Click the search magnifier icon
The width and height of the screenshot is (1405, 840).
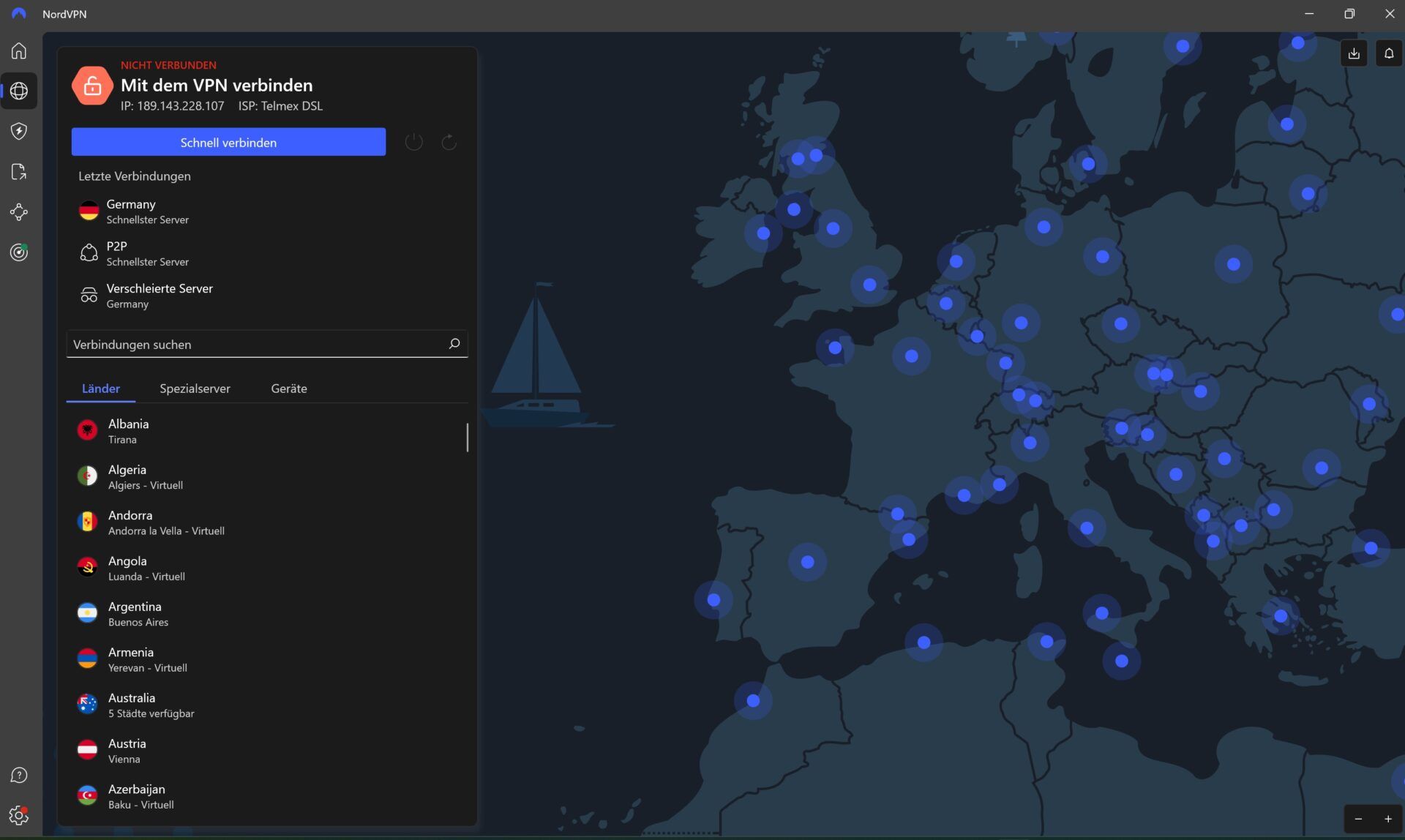click(x=454, y=344)
